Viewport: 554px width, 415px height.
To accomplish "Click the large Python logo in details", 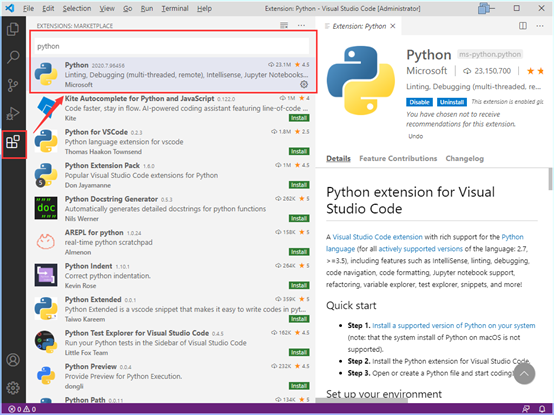I will (x=361, y=81).
